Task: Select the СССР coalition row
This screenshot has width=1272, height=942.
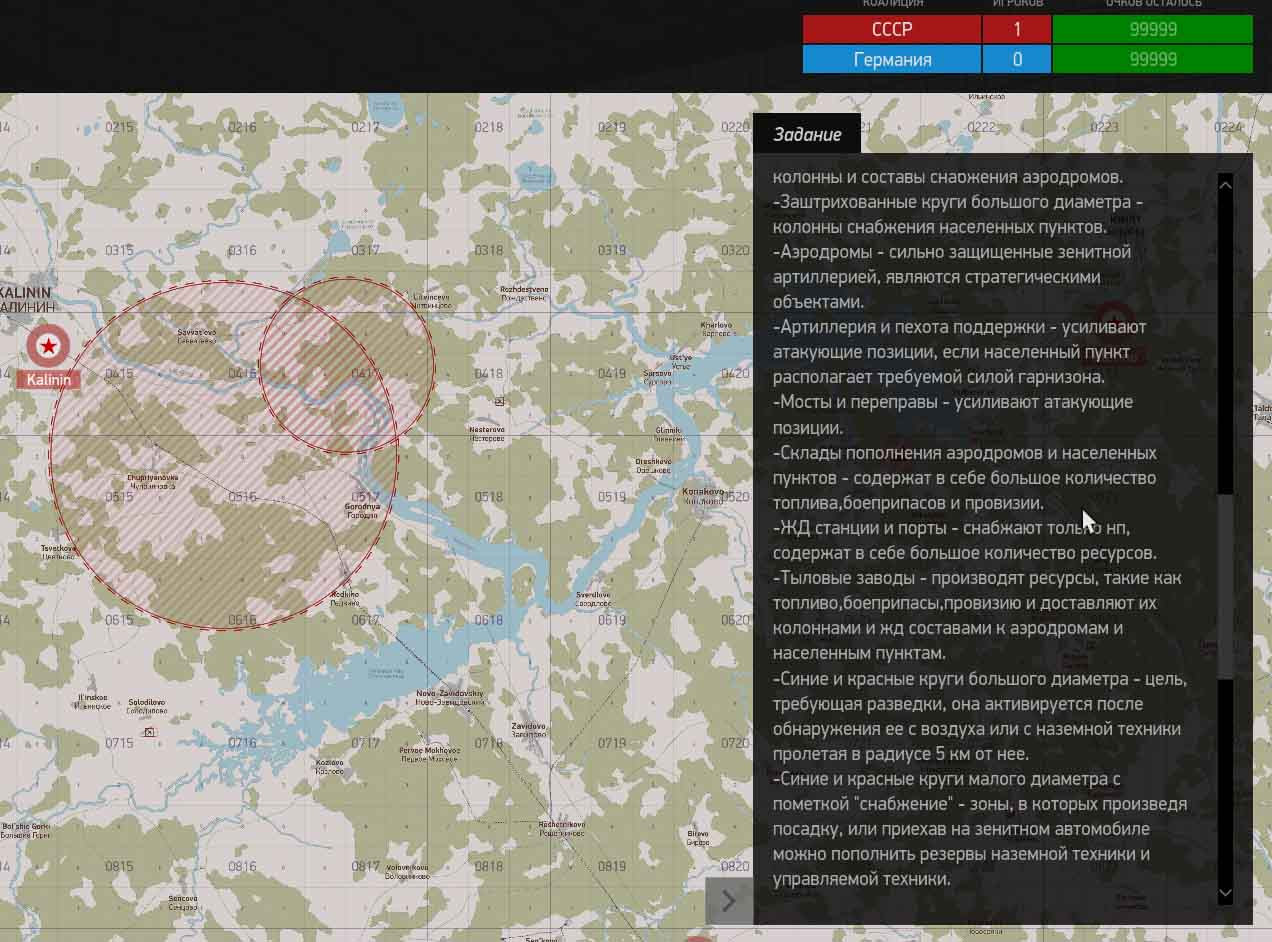Action: (x=892, y=30)
